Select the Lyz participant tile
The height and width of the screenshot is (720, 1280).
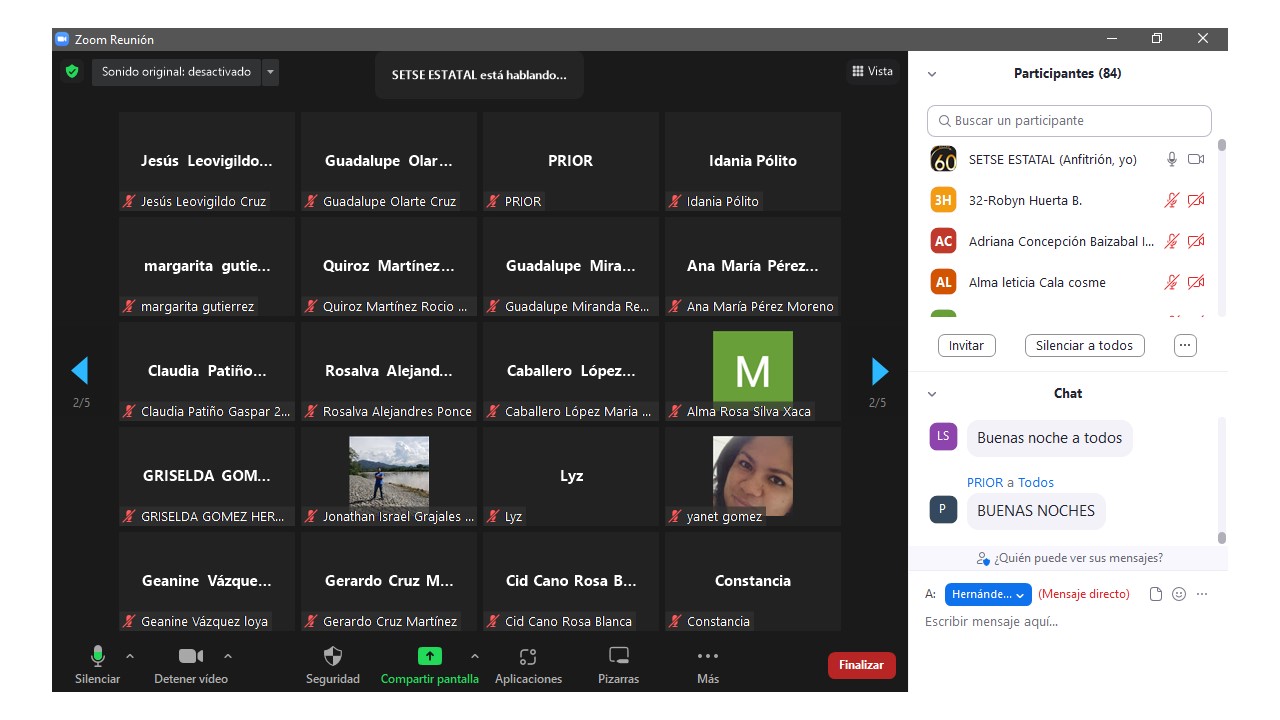pyautogui.click(x=571, y=477)
